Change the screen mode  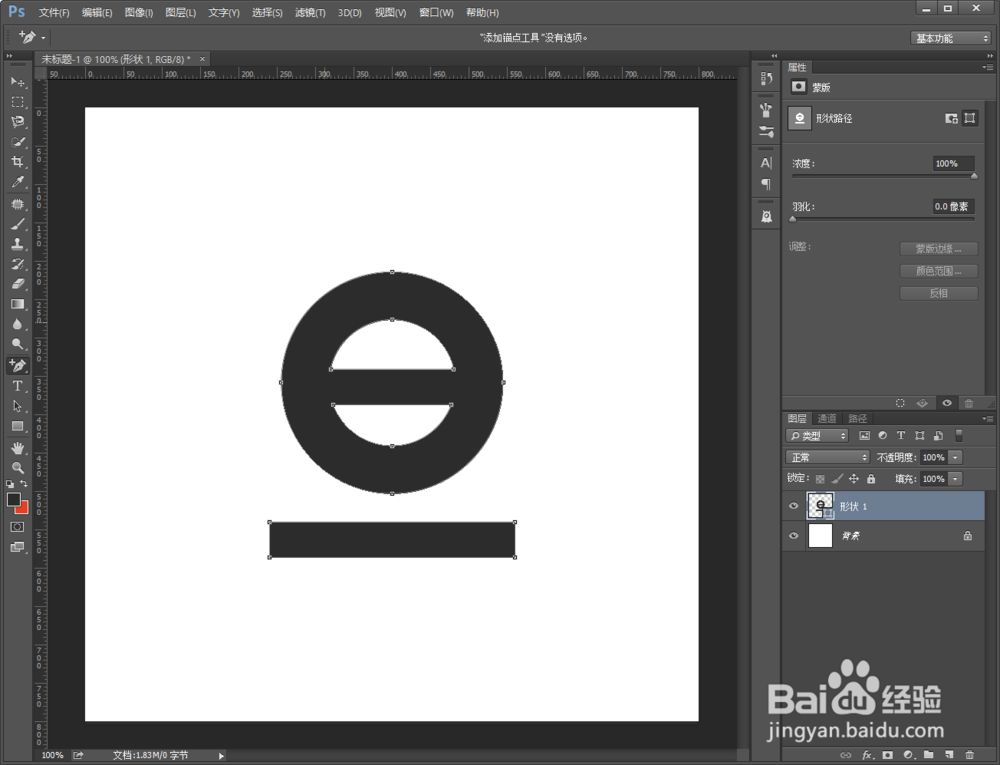pyautogui.click(x=17, y=547)
